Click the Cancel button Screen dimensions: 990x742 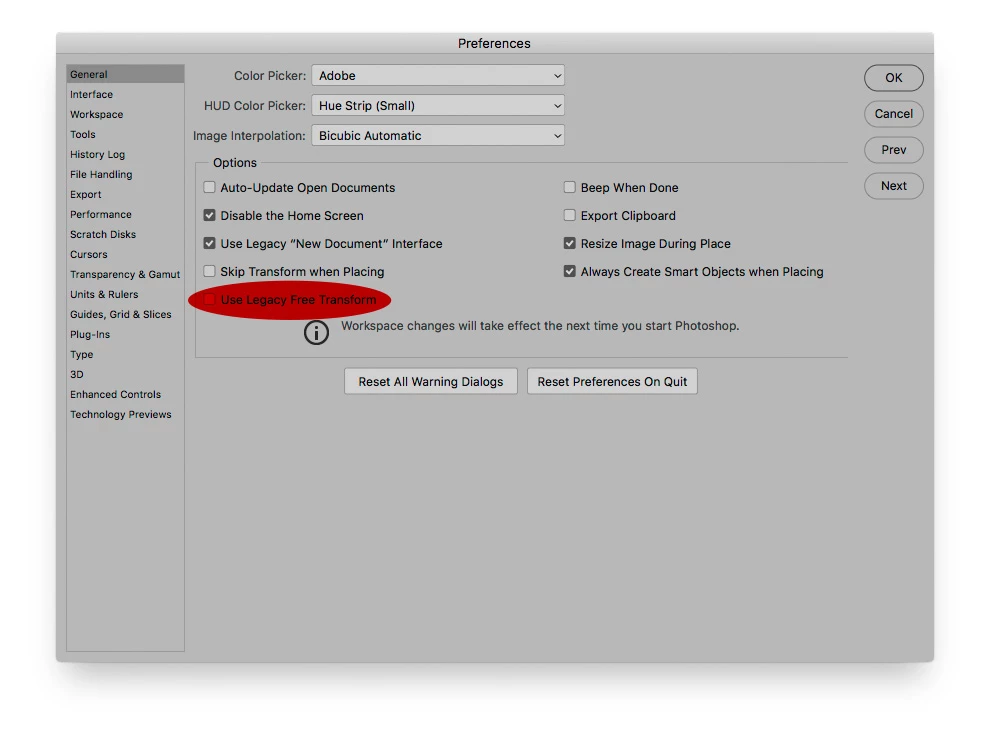(893, 114)
